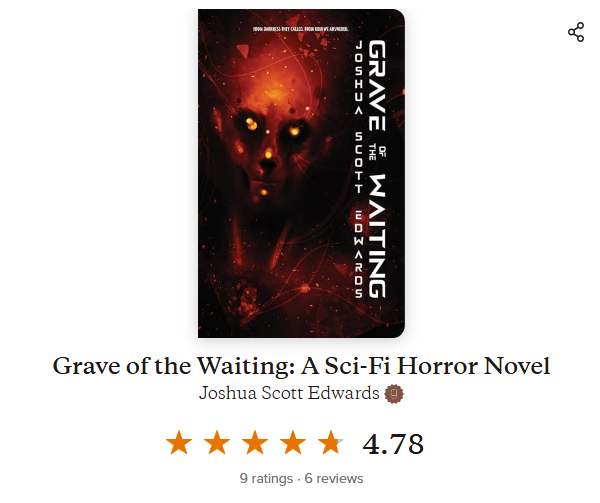Click the small OF THE text on the cover
This screenshot has width=600, height=503.
point(377,152)
